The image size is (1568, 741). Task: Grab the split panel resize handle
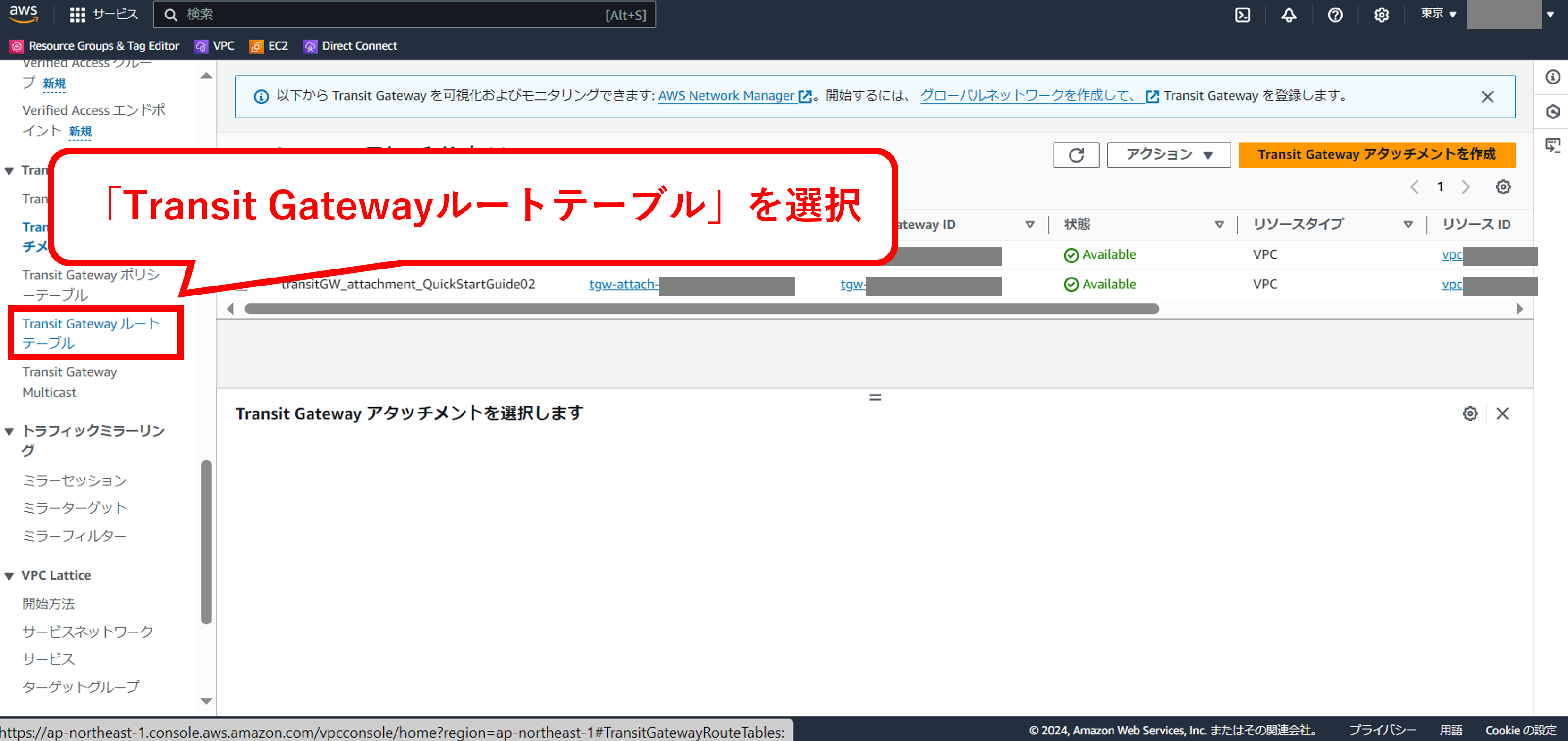[x=875, y=397]
